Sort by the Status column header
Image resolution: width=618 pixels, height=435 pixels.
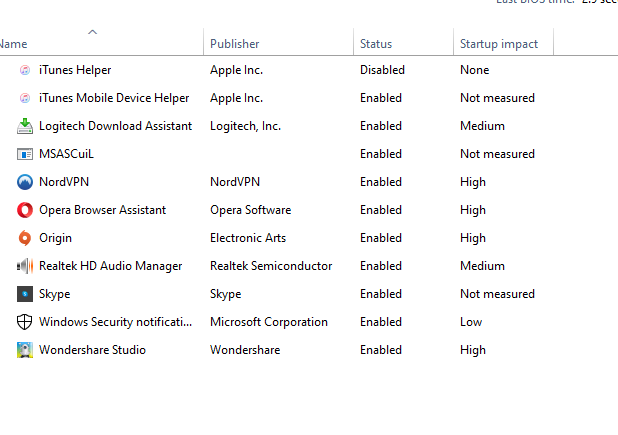pyautogui.click(x=376, y=44)
